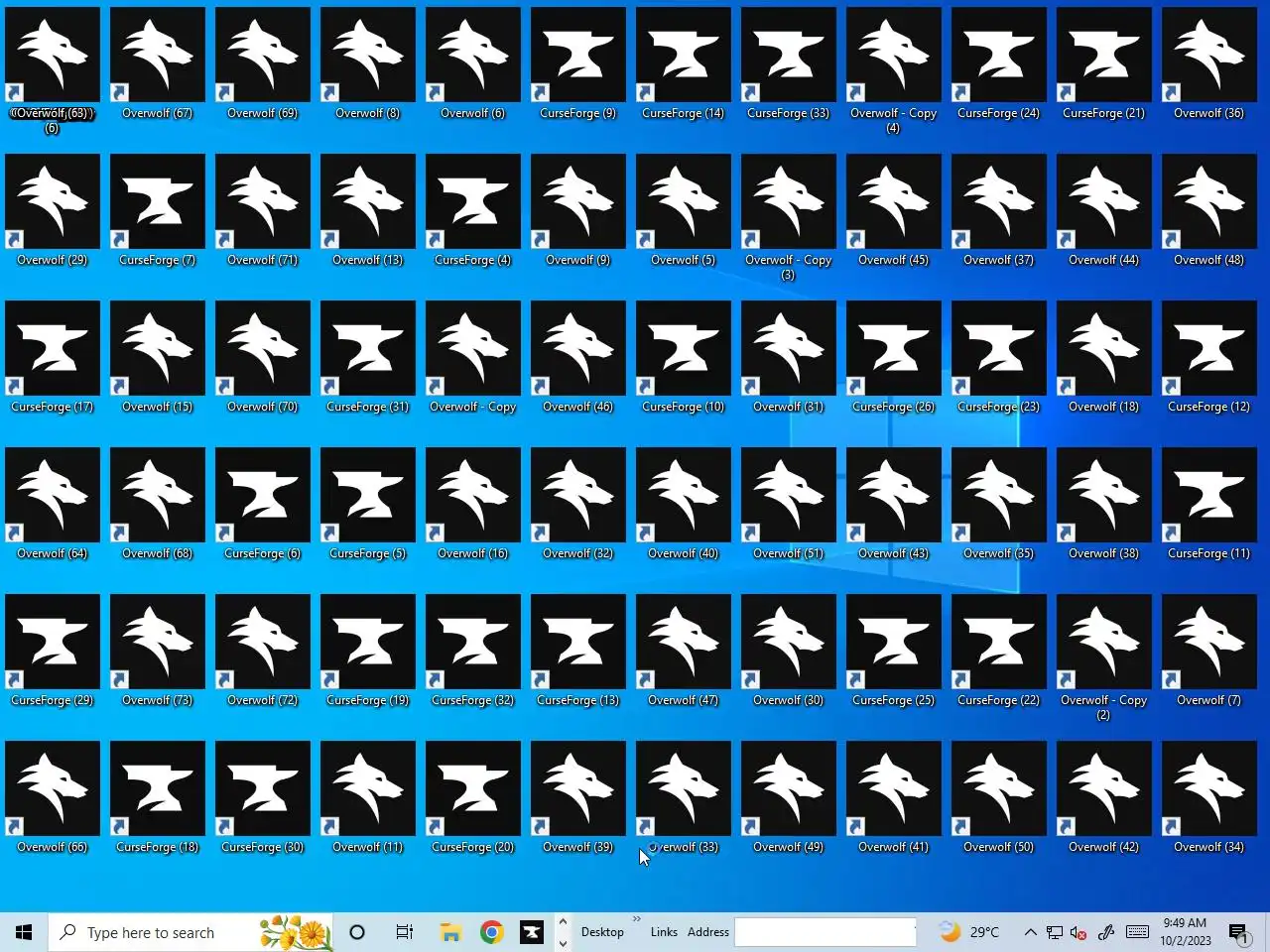This screenshot has height=952, width=1270.
Task: Open the muted volume tray icon
Action: pyautogui.click(x=1079, y=932)
